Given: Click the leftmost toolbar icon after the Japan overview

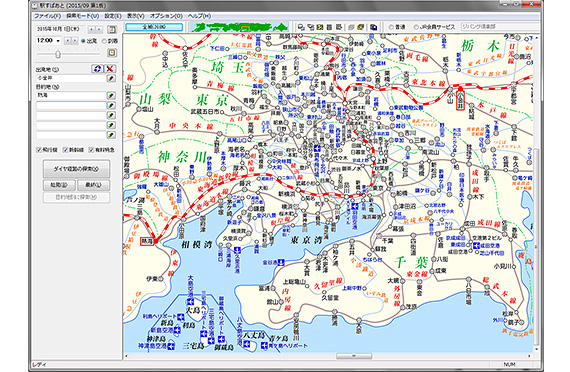Looking at the screenshot, I should [x=301, y=27].
